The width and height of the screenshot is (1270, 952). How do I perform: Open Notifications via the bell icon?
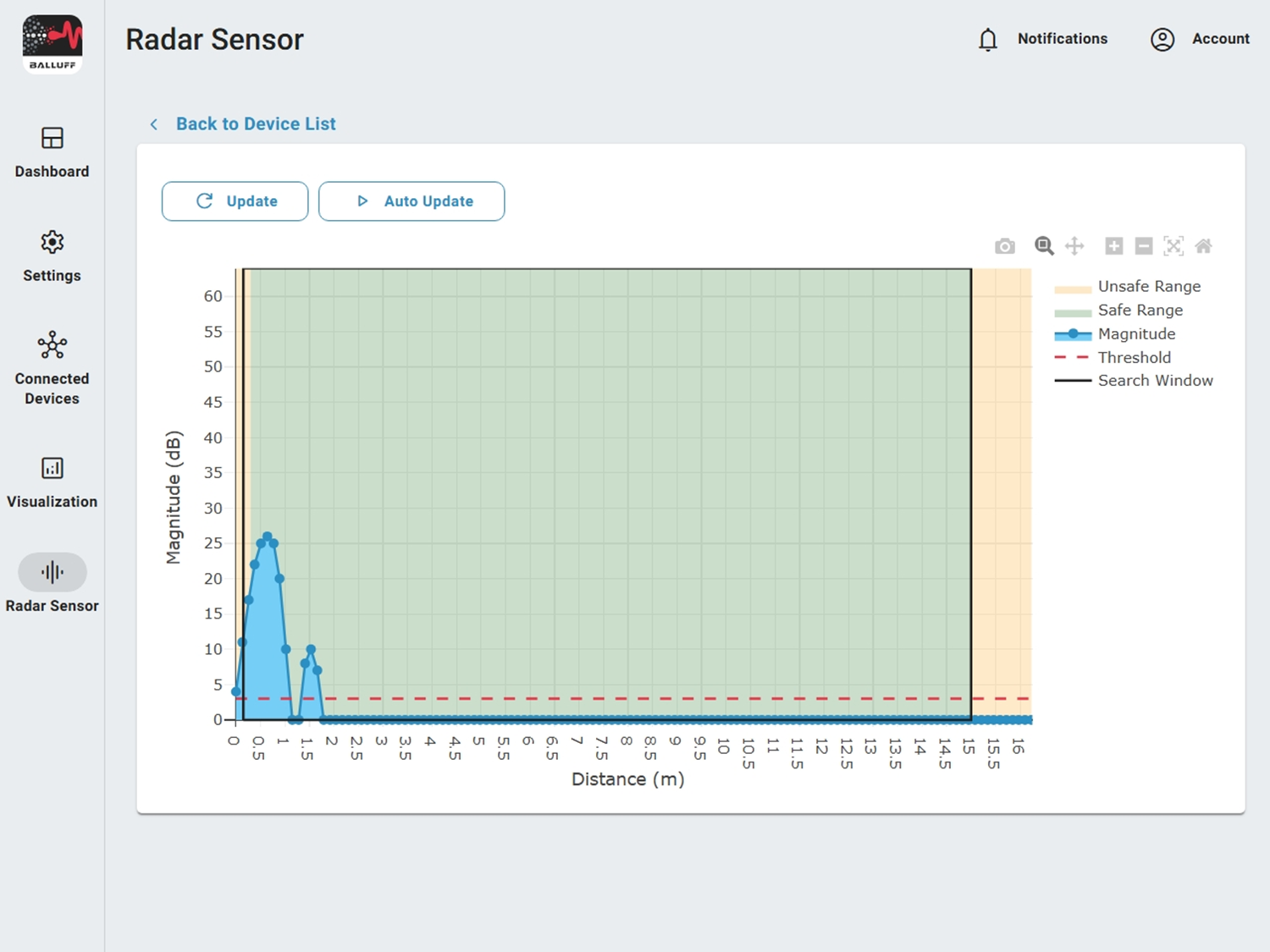[x=987, y=39]
